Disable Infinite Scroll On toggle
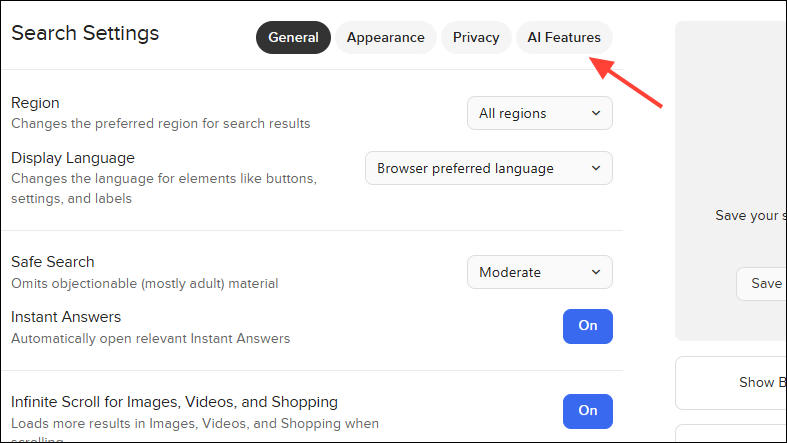Image resolution: width=787 pixels, height=443 pixels. (588, 411)
